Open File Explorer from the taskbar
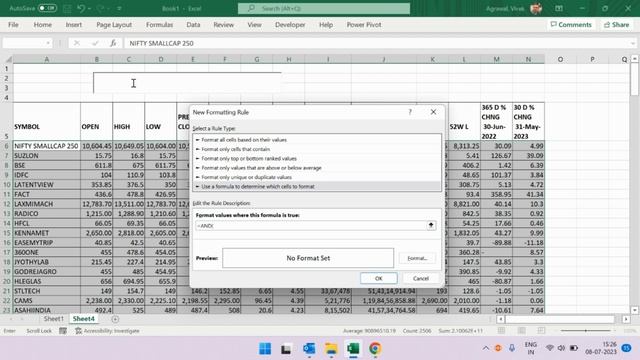 [x=331, y=349]
